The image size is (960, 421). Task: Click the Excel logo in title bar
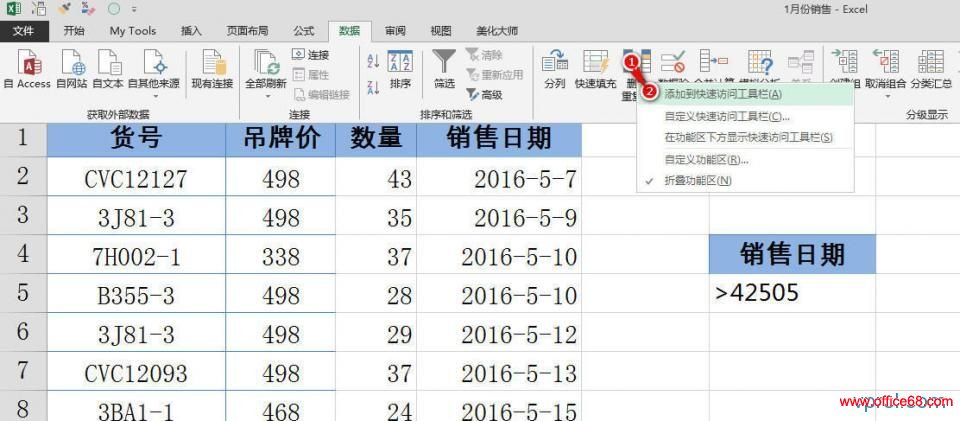13,9
